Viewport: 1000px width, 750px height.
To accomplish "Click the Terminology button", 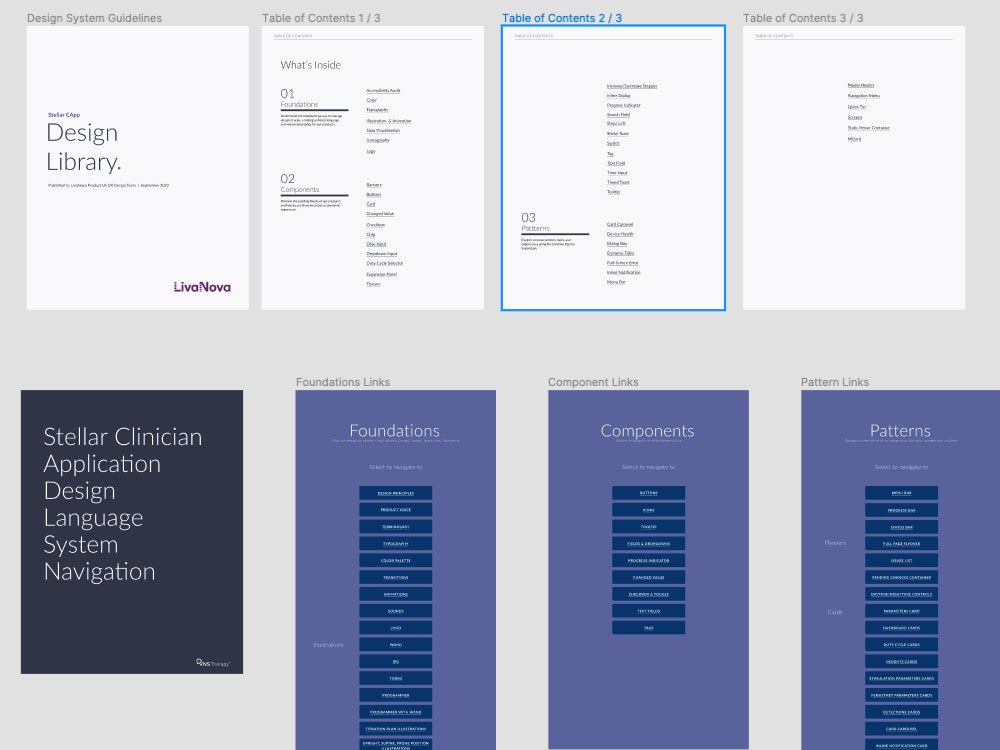I will coord(395,527).
